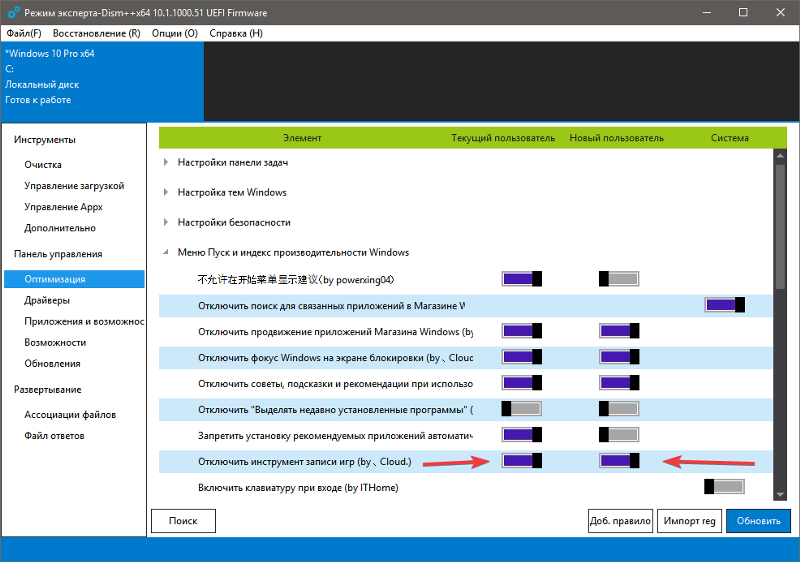Click the Поиск button
This screenshot has height=562, width=800.
click(x=183, y=521)
